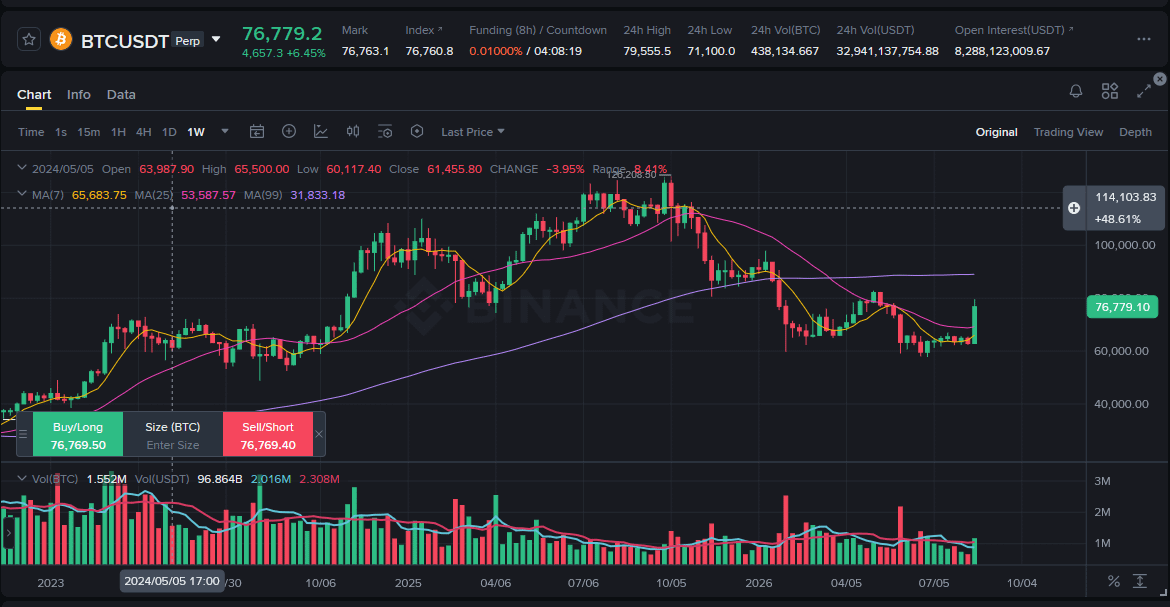Select the 15m interval
Image resolution: width=1170 pixels, height=607 pixels.
(x=89, y=132)
